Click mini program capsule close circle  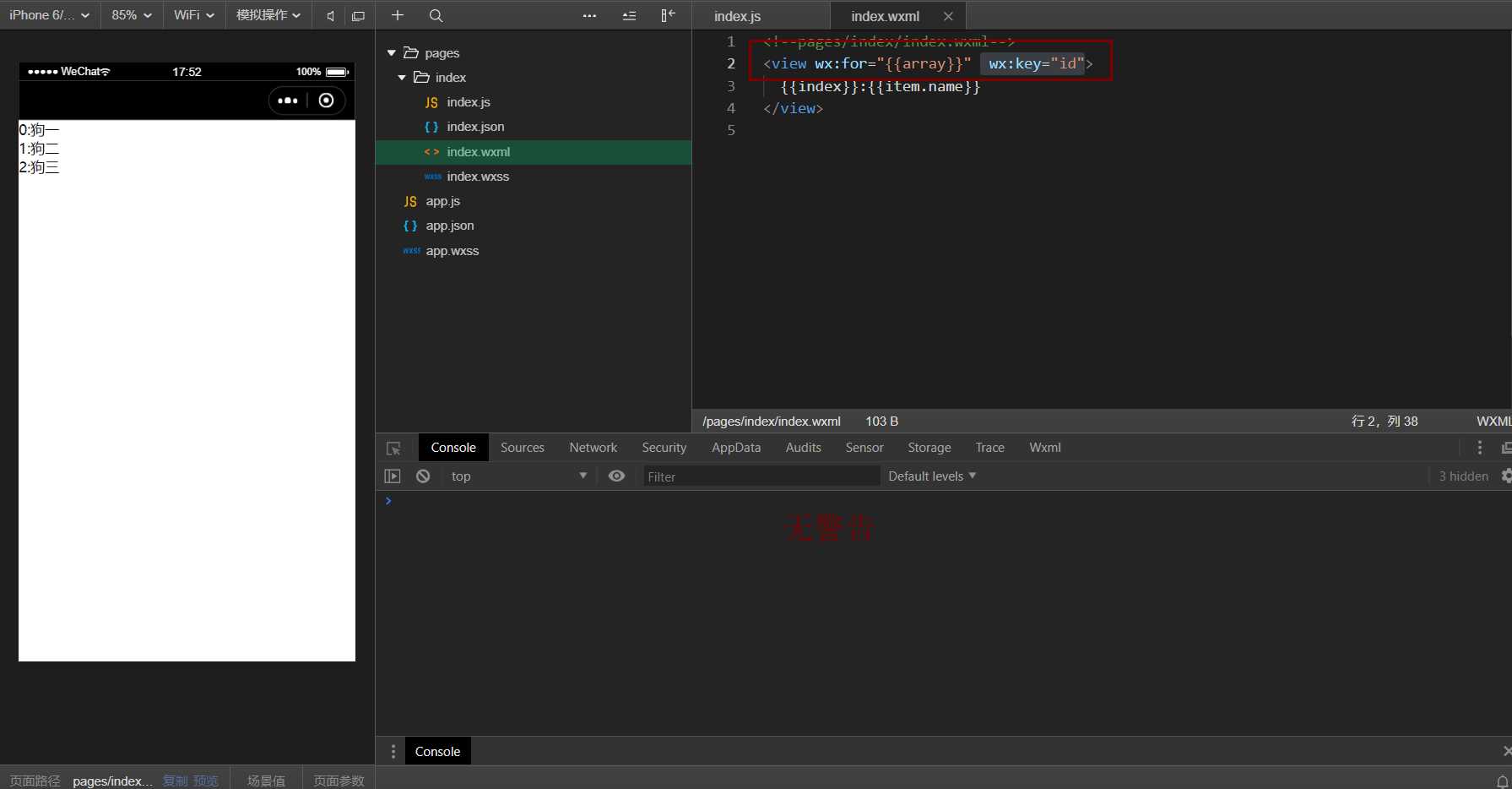327,101
